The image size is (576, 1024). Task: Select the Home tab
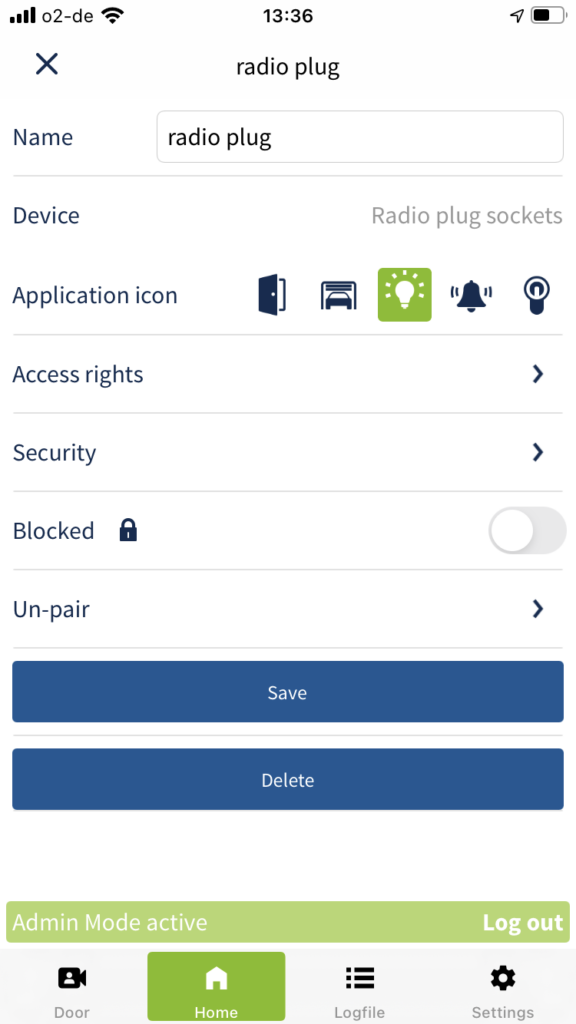pyautogui.click(x=216, y=986)
